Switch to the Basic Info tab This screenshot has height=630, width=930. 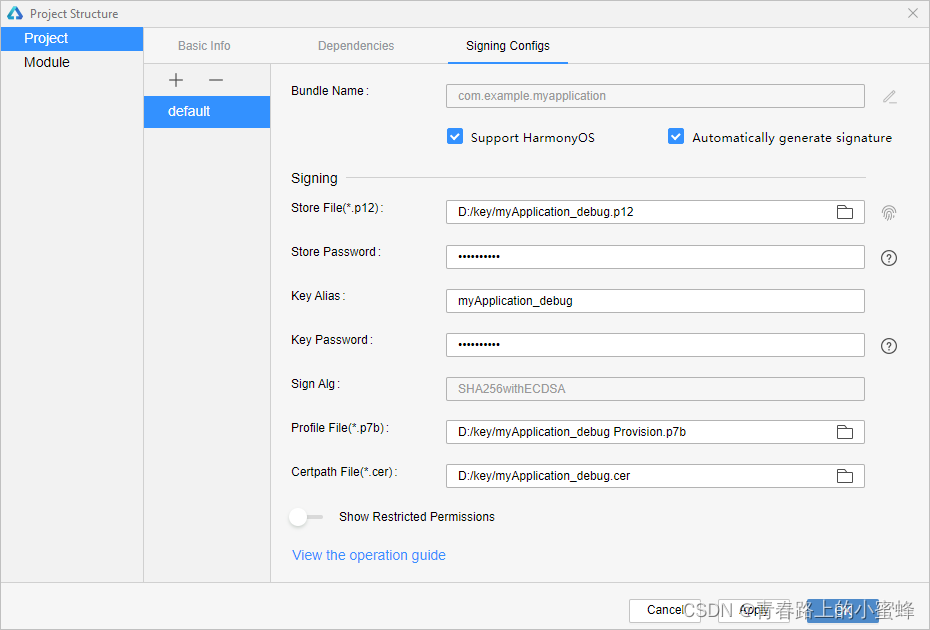204,46
